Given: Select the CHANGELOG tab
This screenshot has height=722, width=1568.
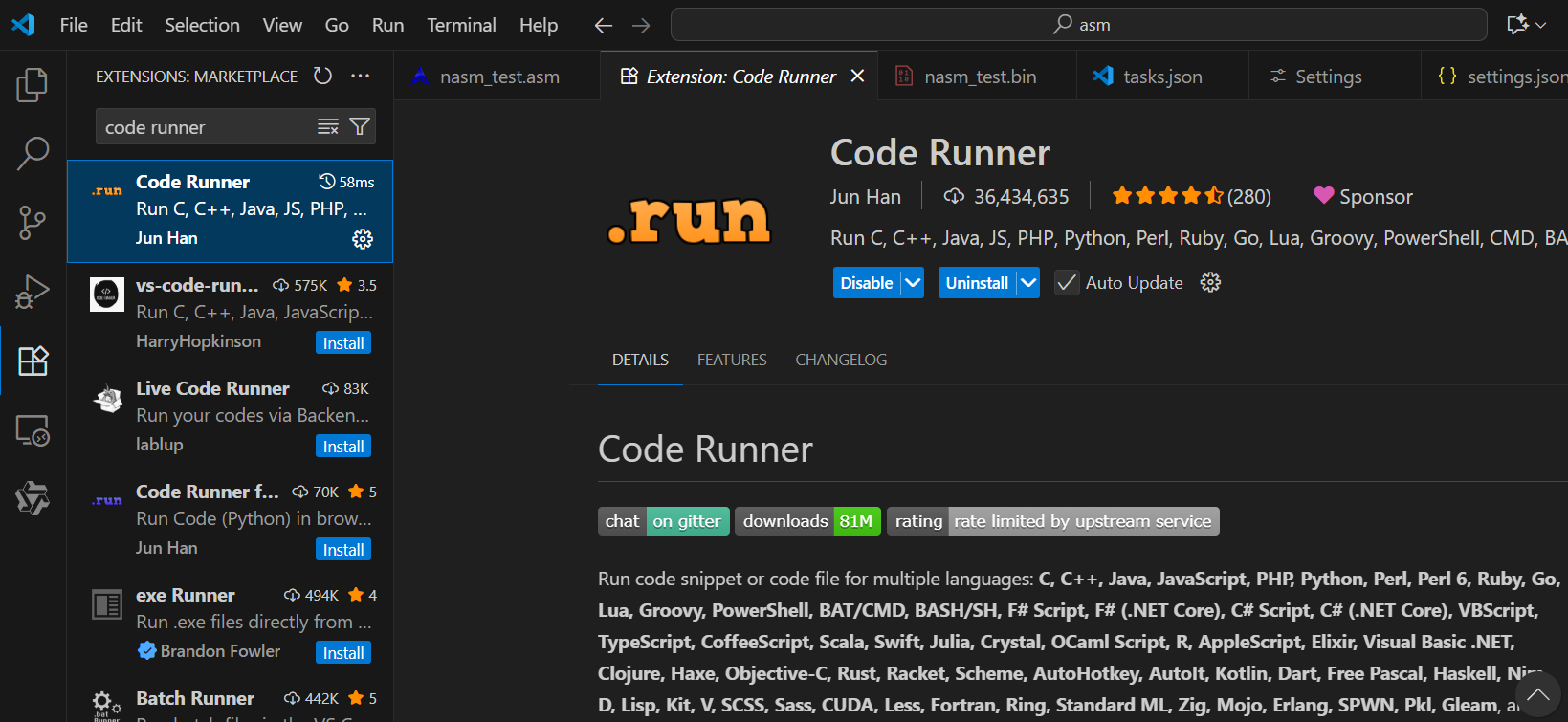Looking at the screenshot, I should [841, 360].
